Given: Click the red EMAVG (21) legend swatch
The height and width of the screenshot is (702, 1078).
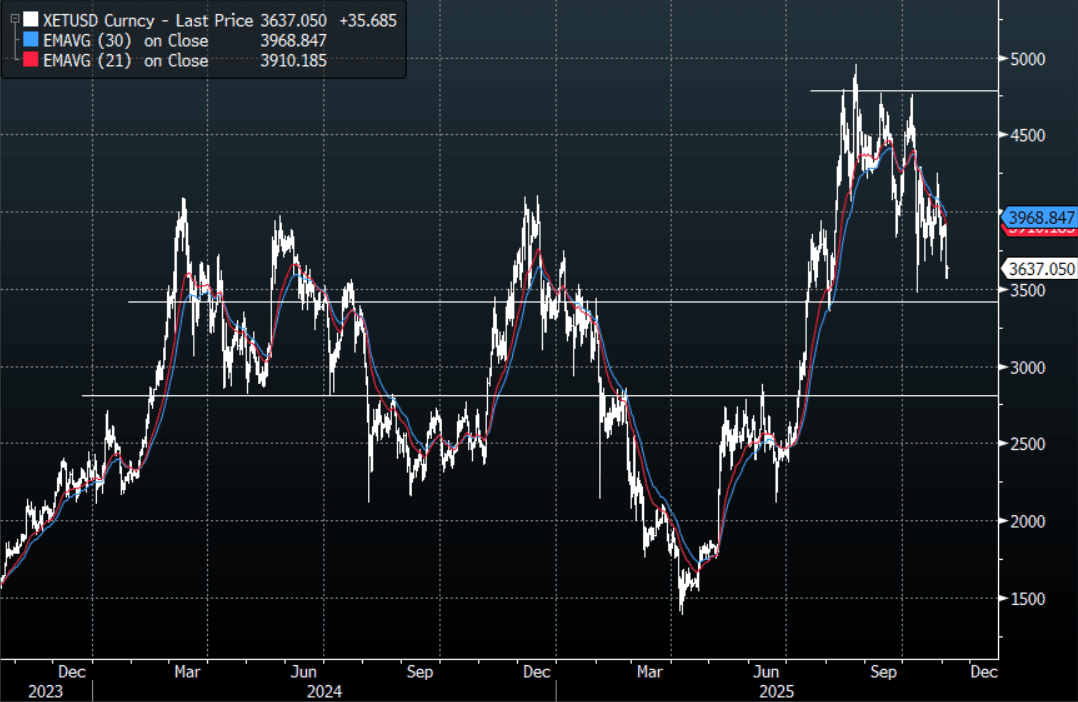Looking at the screenshot, I should click(31, 61).
